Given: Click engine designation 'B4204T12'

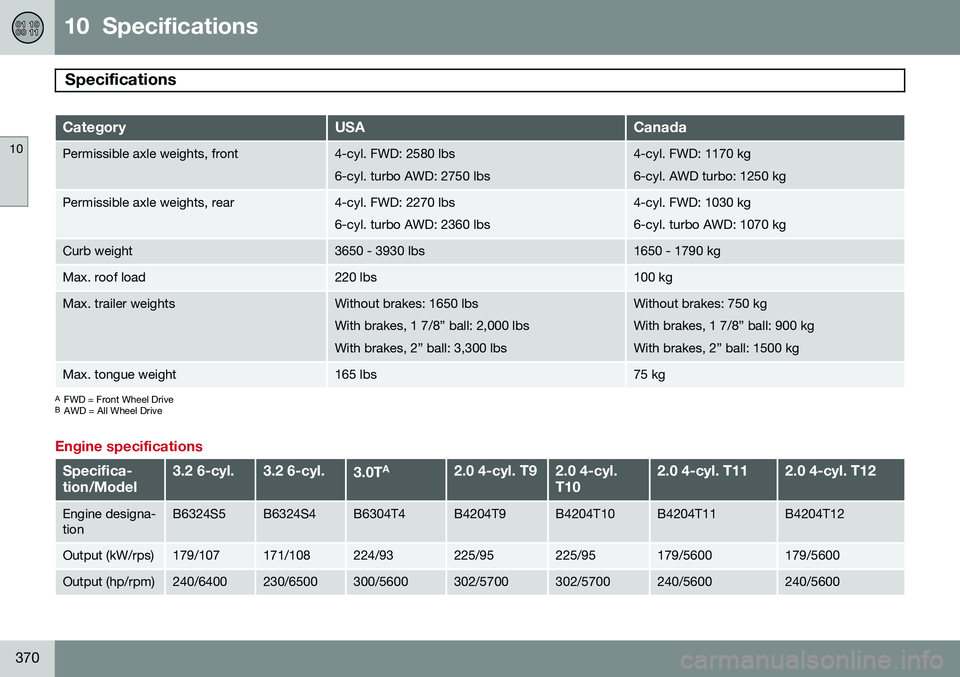Looking at the screenshot, I should tap(814, 514).
